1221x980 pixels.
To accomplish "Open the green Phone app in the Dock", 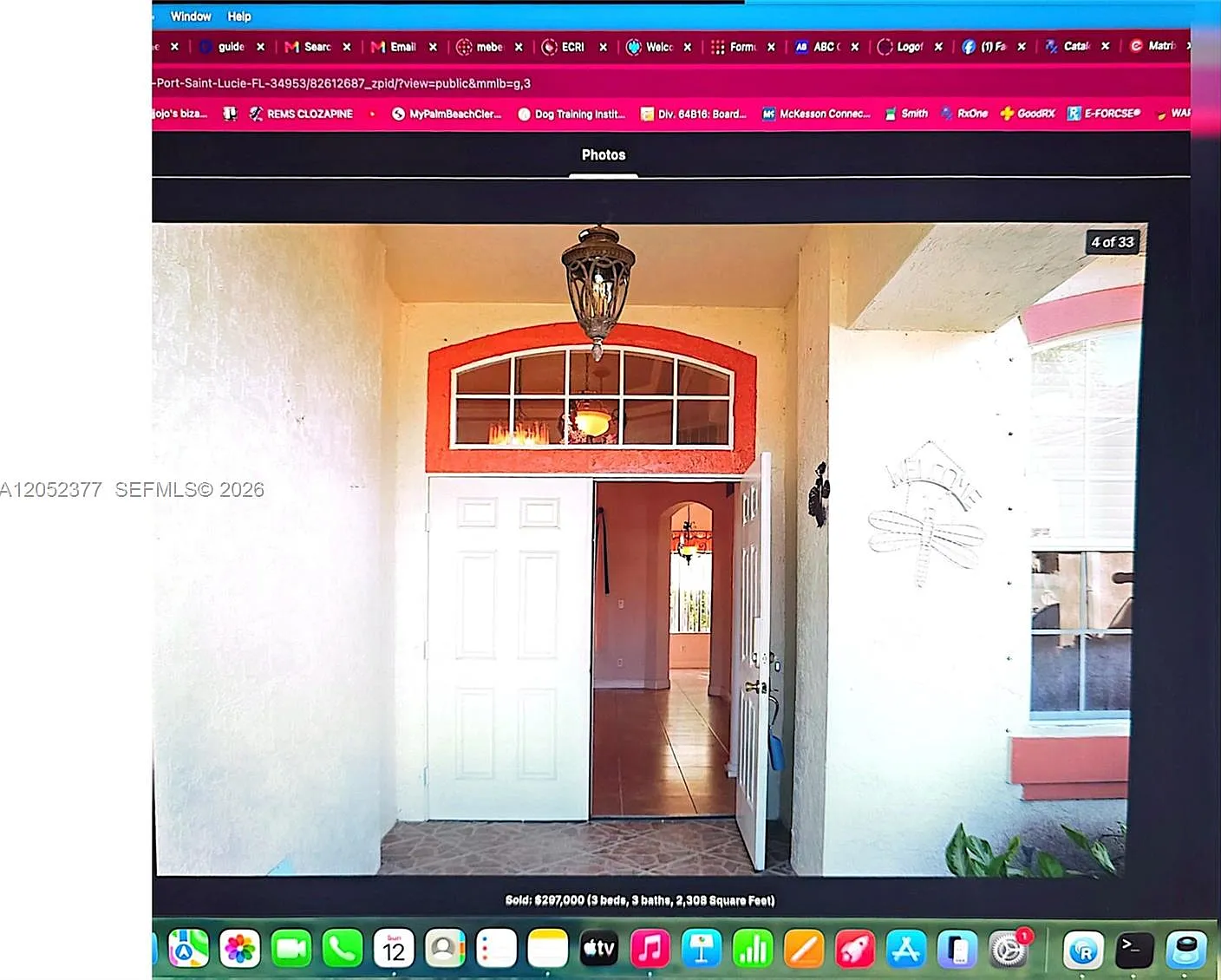I will [x=343, y=949].
